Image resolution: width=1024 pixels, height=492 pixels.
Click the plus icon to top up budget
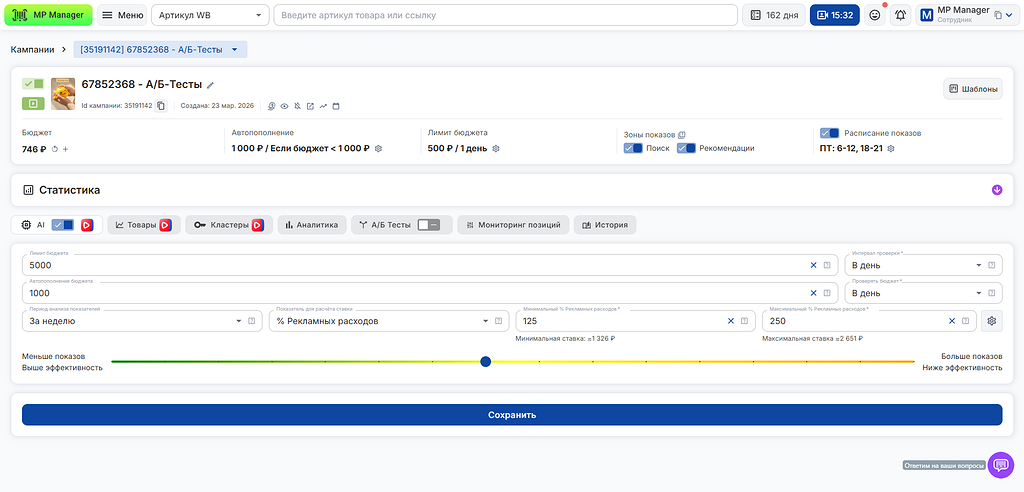[66, 149]
